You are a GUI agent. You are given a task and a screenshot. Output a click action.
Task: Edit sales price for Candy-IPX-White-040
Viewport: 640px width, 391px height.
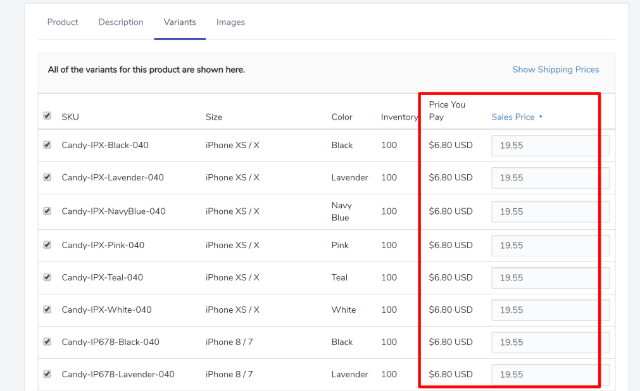pos(550,310)
